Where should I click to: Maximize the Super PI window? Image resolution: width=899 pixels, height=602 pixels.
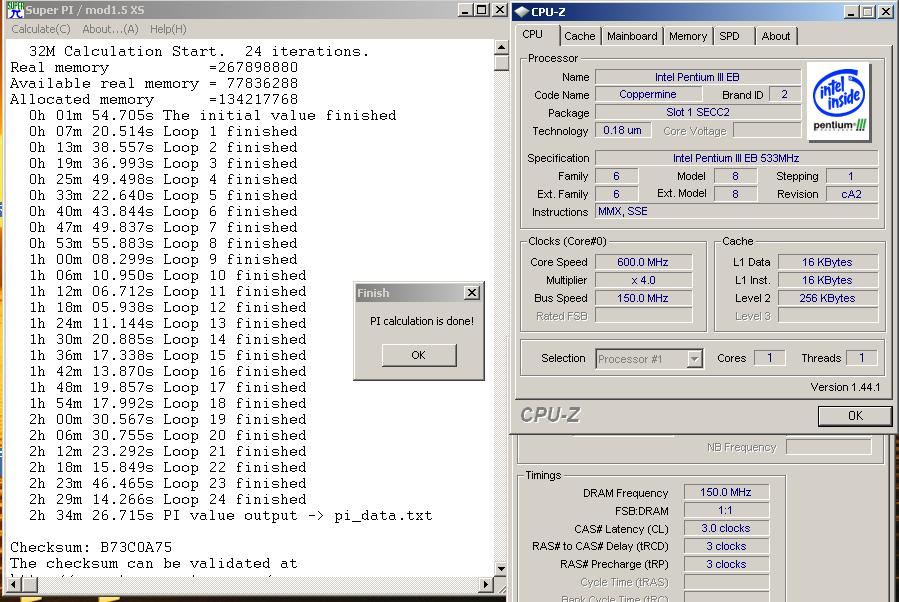[482, 10]
